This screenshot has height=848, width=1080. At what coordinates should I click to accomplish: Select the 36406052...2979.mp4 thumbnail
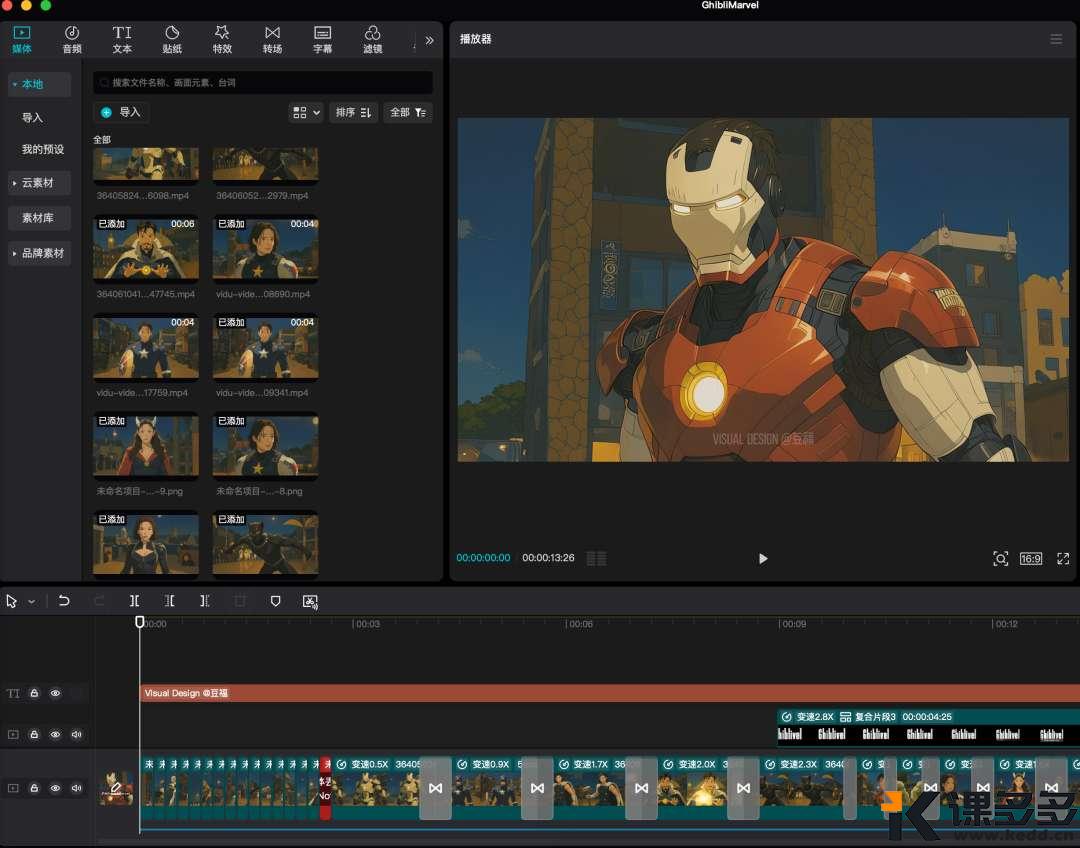point(265,166)
